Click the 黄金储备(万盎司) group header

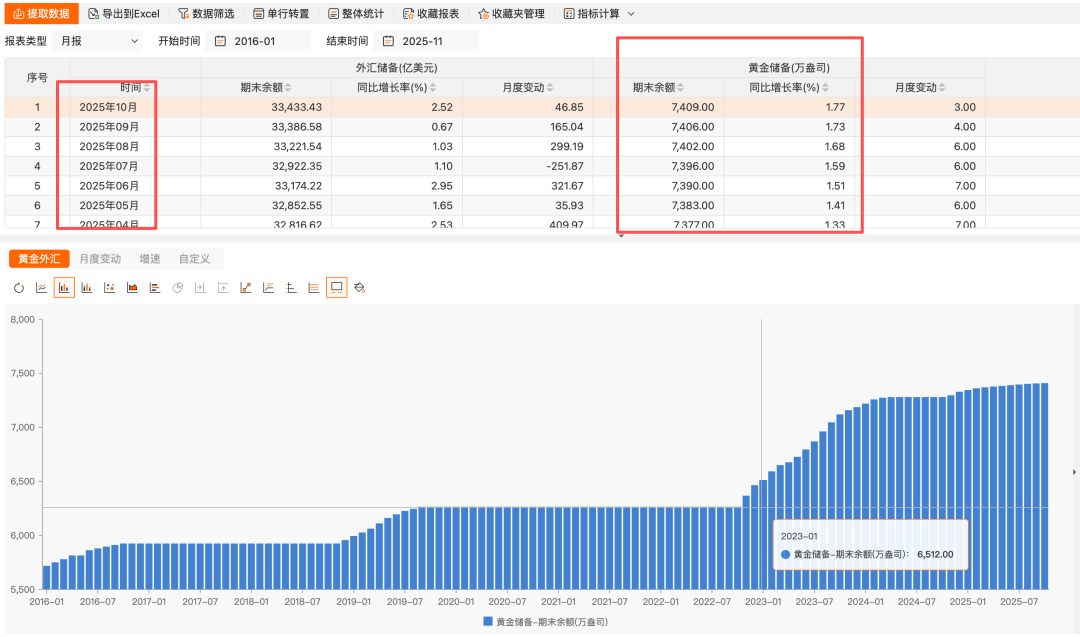pos(789,67)
